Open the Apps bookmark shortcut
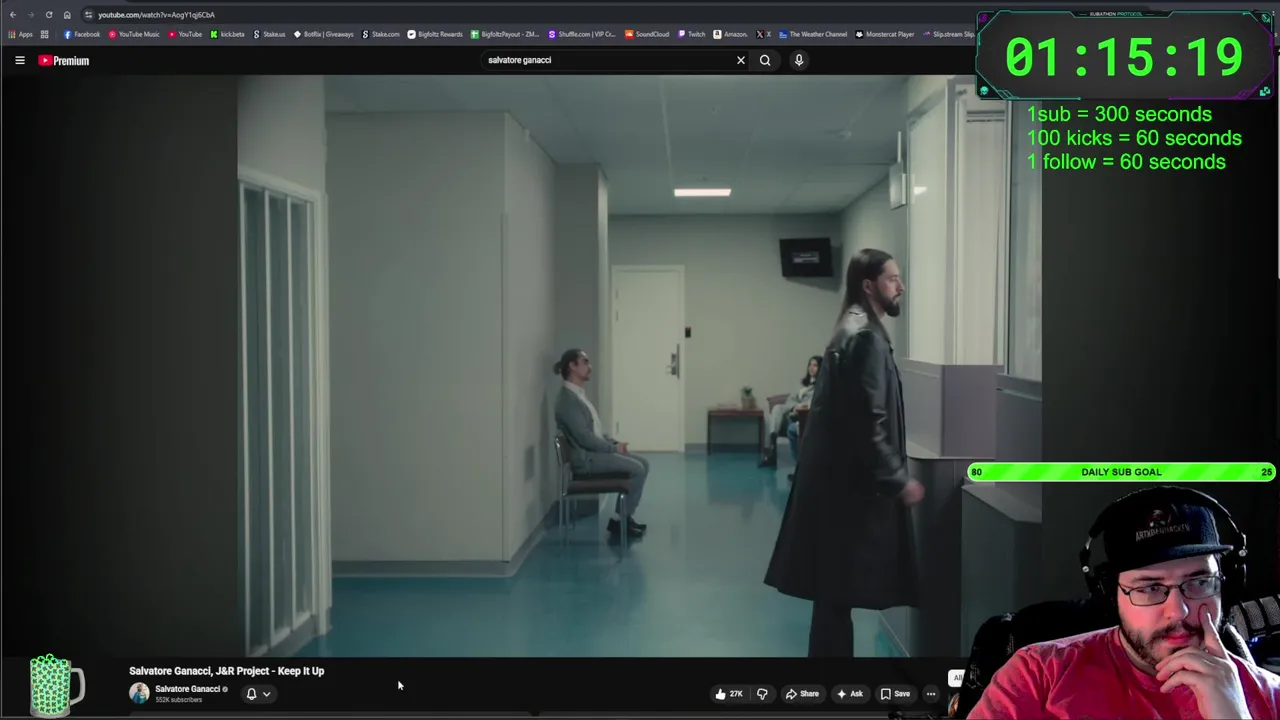The image size is (1280, 720). tap(21, 34)
